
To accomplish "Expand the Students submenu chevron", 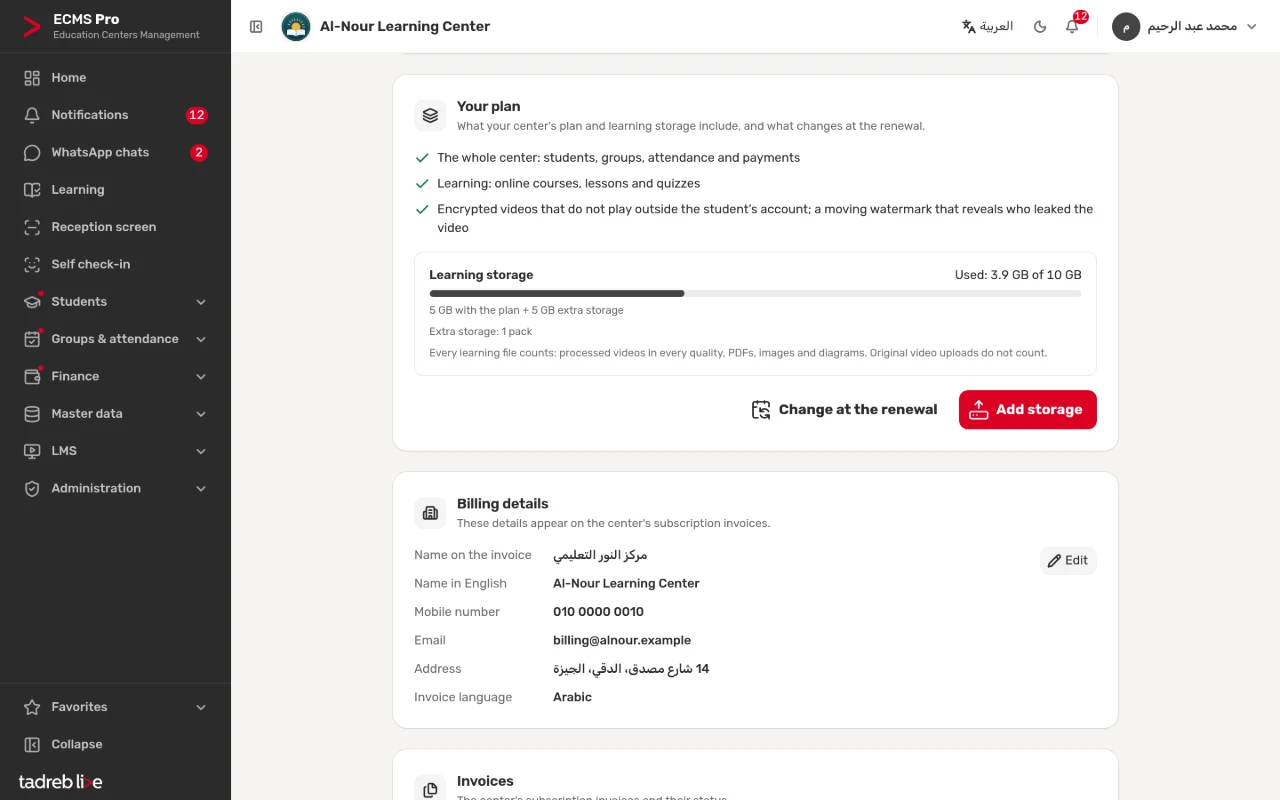I will tap(201, 302).
